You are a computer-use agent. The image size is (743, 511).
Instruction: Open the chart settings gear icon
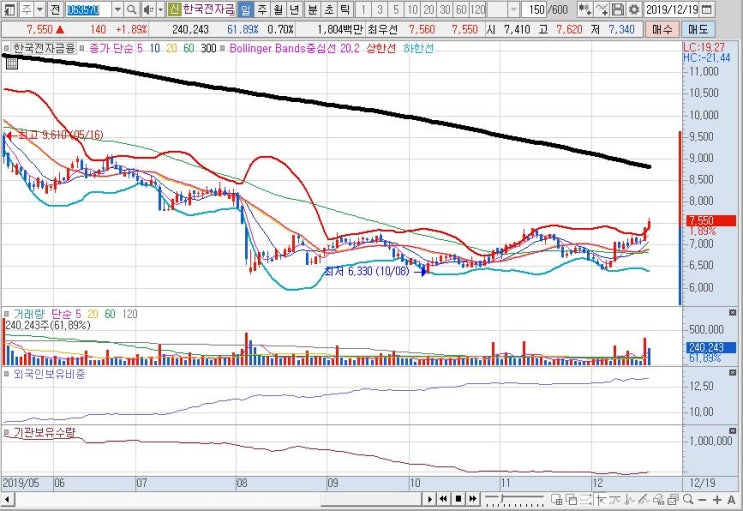[x=634, y=9]
